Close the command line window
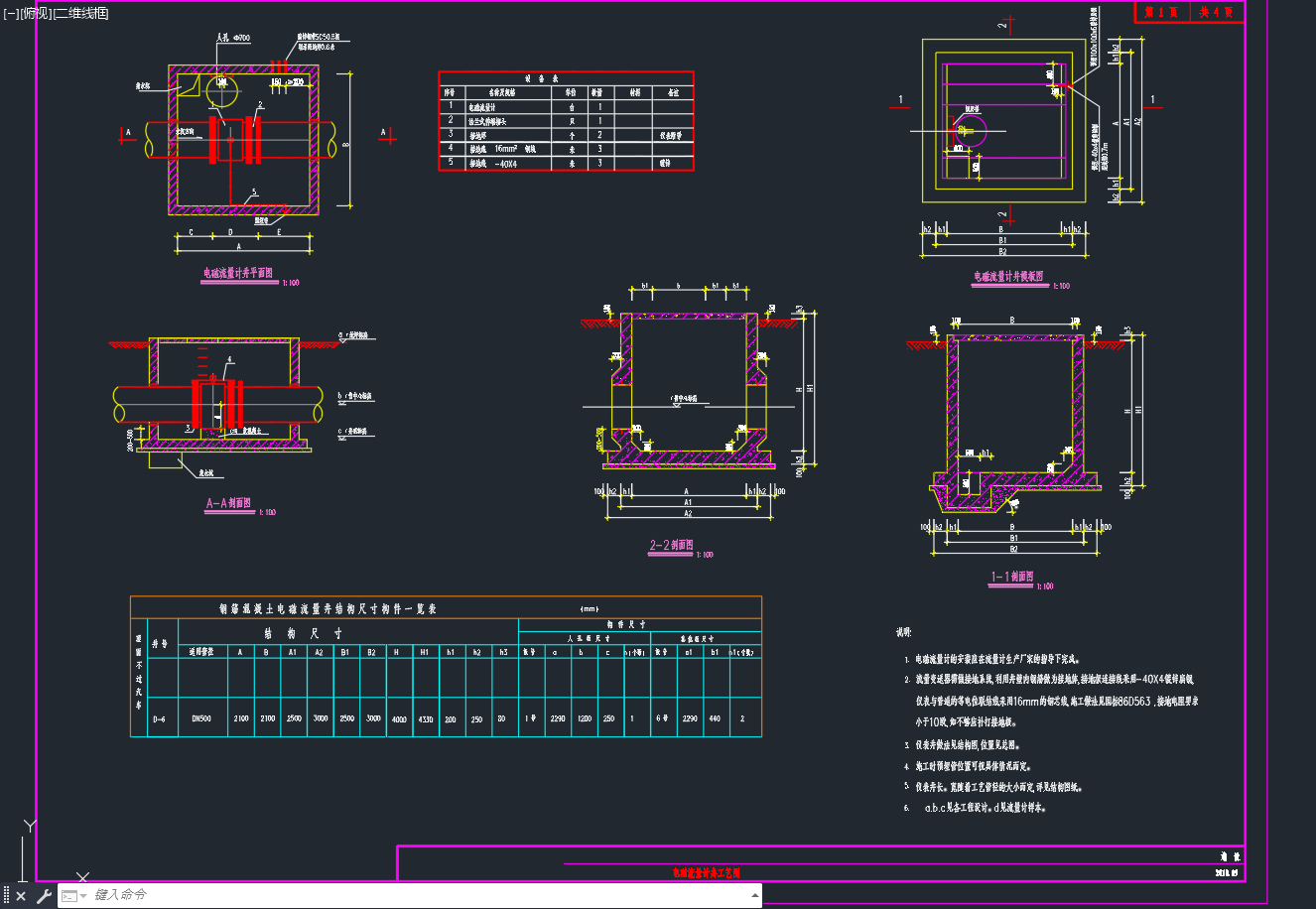The height and width of the screenshot is (909, 1316). click(21, 896)
